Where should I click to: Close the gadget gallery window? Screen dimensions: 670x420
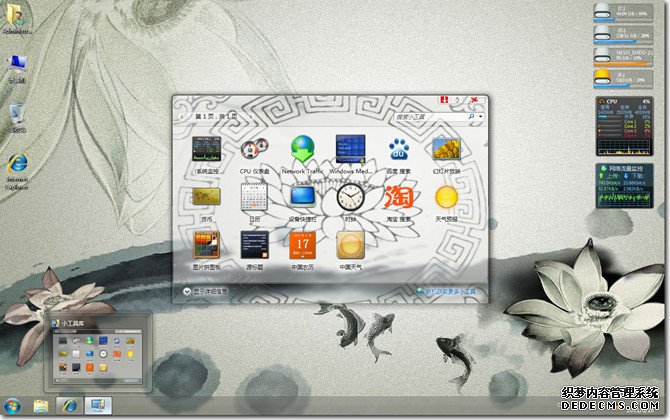point(474,100)
